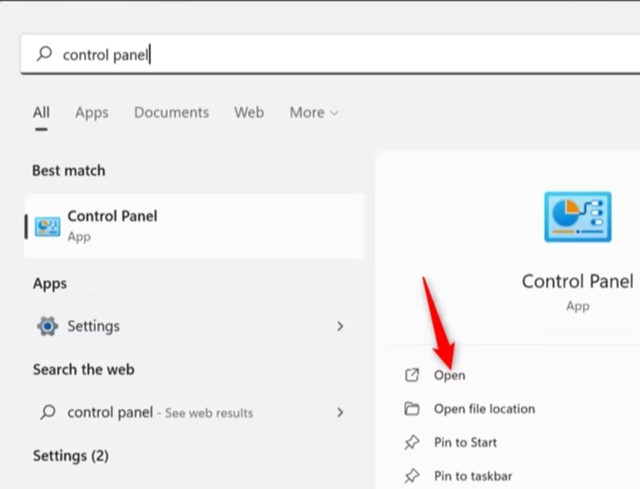This screenshot has height=489, width=640.
Task: Expand the web results chevron arrow
Action: (340, 412)
